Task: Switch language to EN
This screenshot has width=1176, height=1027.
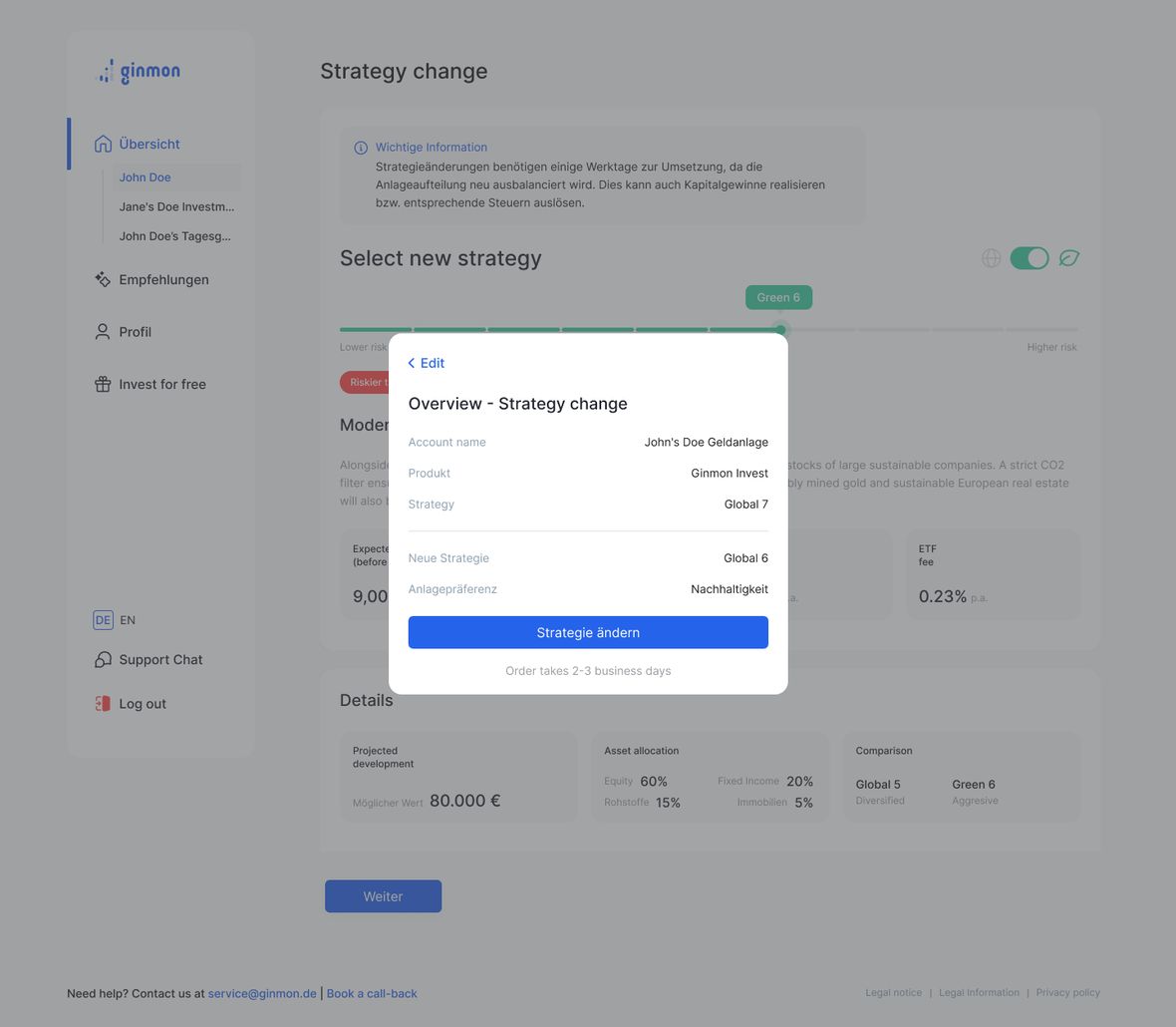Action: click(128, 620)
